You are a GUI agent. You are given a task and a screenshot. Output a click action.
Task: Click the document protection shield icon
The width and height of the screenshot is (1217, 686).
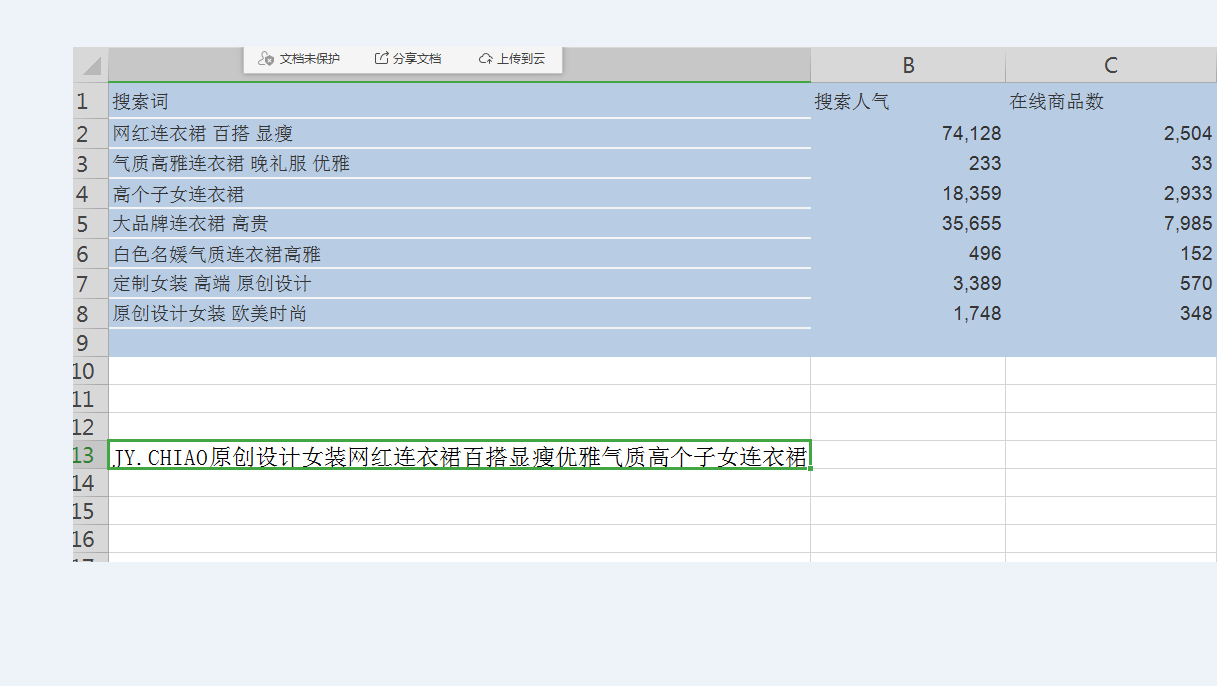tap(265, 59)
